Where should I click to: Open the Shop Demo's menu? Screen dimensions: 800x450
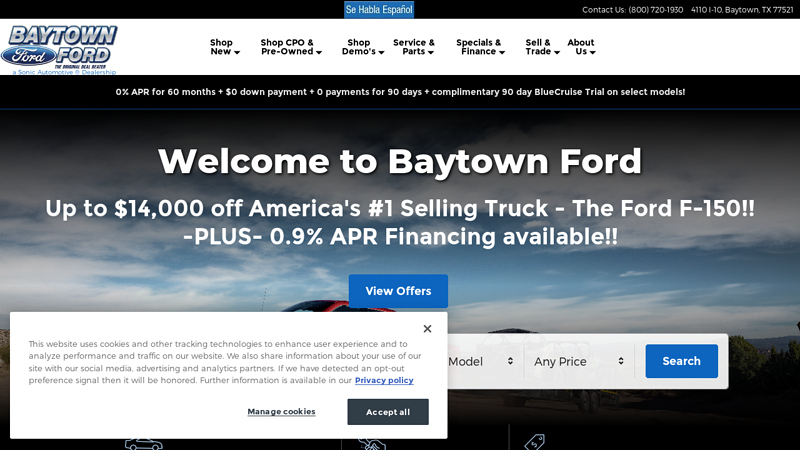pos(363,47)
